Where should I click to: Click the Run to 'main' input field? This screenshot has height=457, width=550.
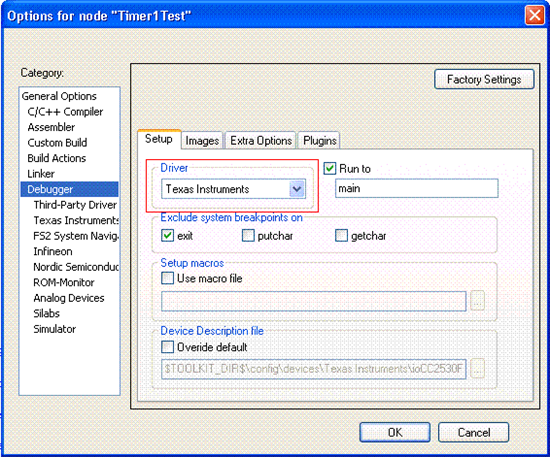point(416,188)
